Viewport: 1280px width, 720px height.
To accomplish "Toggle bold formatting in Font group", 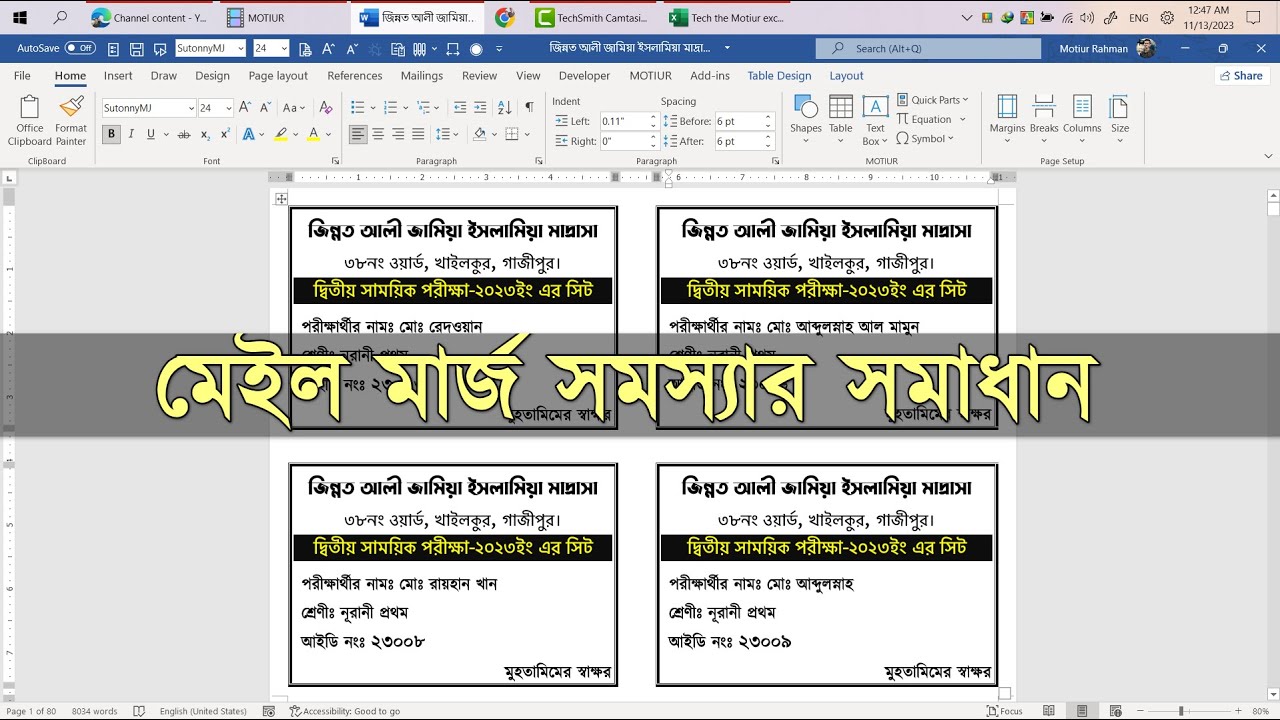I will coord(111,134).
